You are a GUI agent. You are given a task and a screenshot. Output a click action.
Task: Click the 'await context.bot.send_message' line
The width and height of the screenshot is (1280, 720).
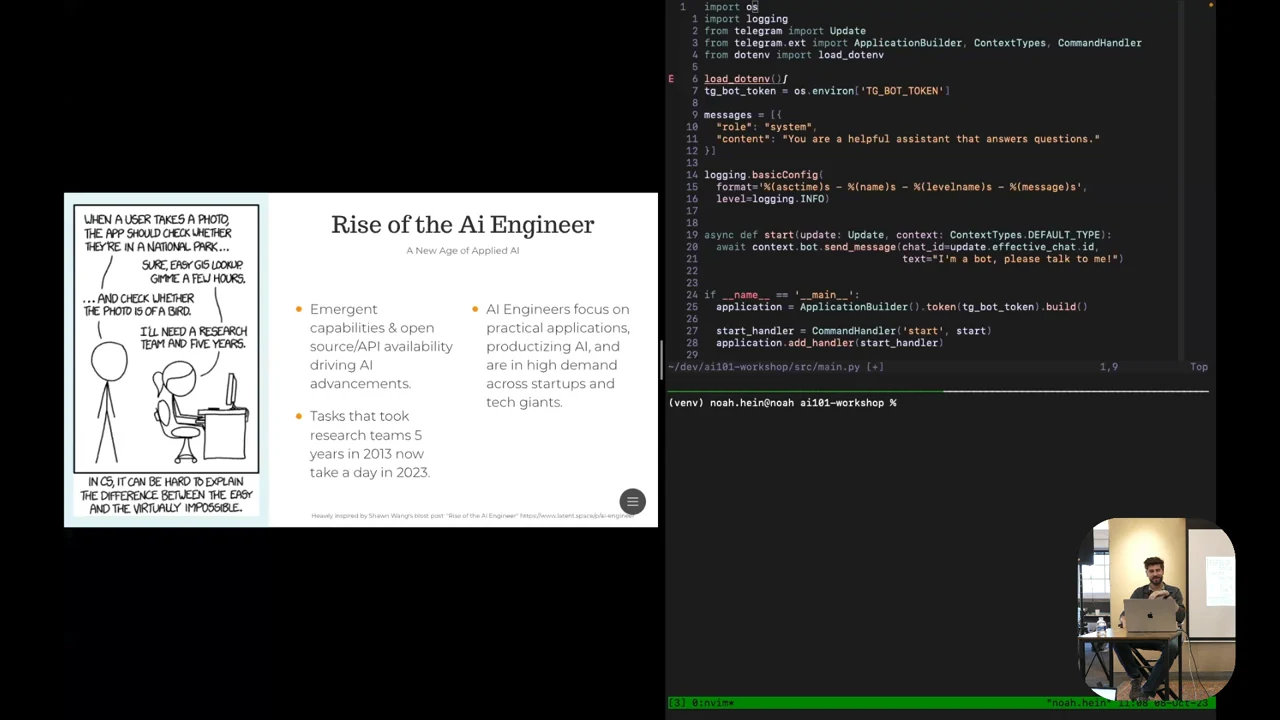tap(907, 247)
